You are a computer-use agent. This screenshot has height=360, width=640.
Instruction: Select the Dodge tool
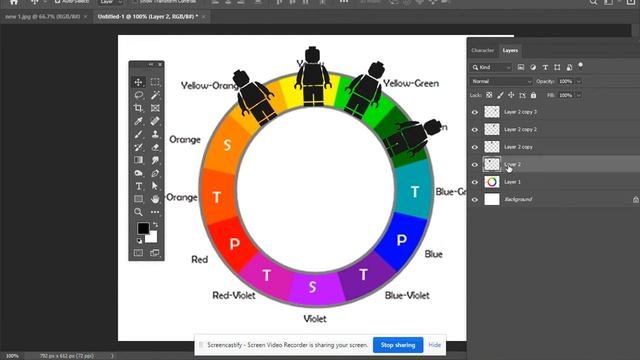tap(138, 173)
